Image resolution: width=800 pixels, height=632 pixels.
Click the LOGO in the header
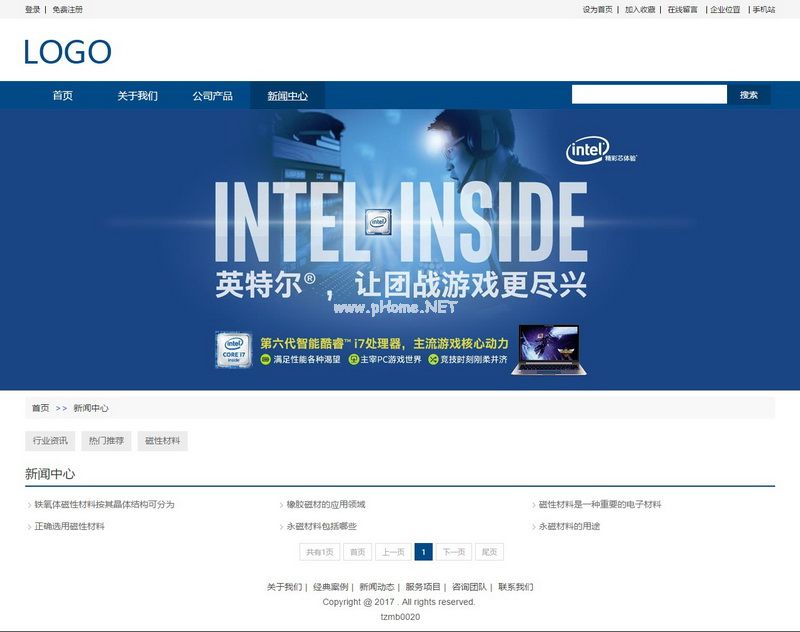(67, 52)
